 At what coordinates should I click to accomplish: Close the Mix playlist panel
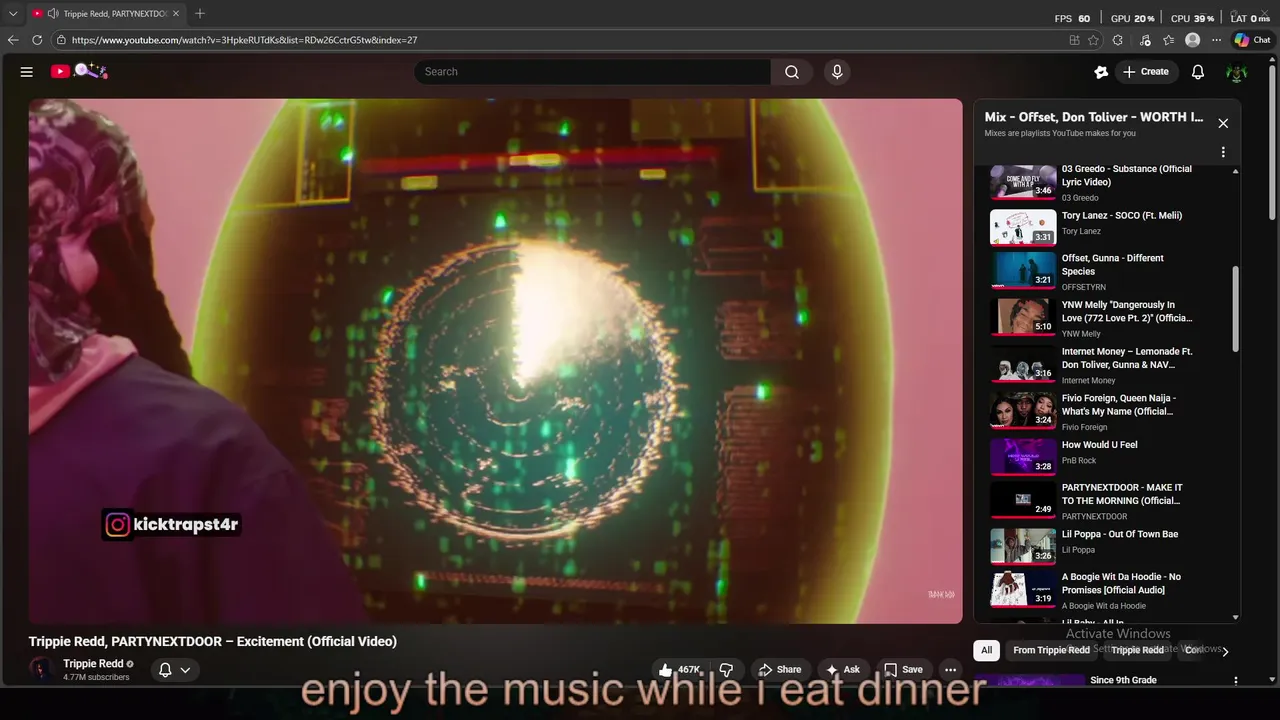pos(1222,123)
